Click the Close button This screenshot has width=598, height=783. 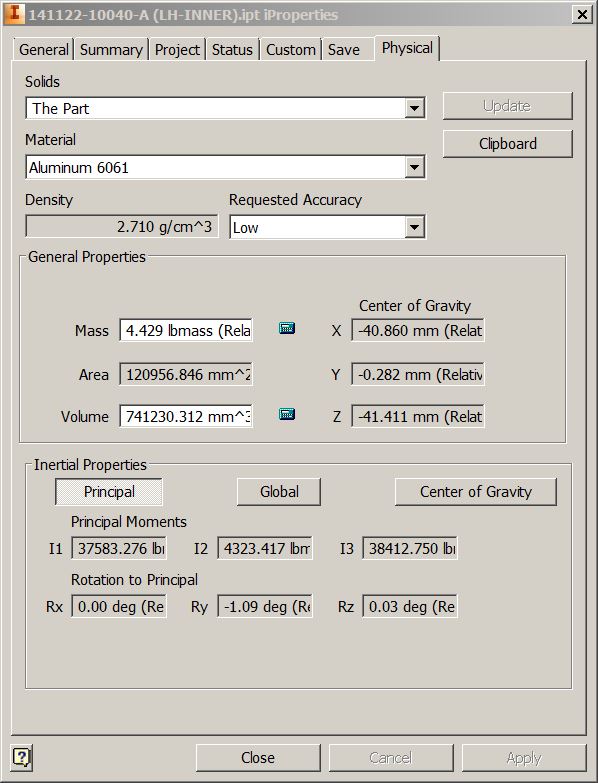pos(258,758)
